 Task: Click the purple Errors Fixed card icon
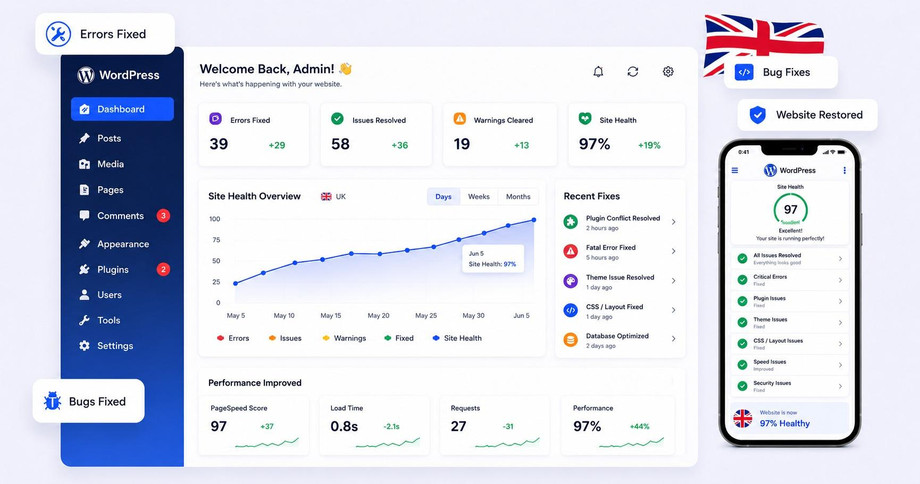click(x=215, y=119)
